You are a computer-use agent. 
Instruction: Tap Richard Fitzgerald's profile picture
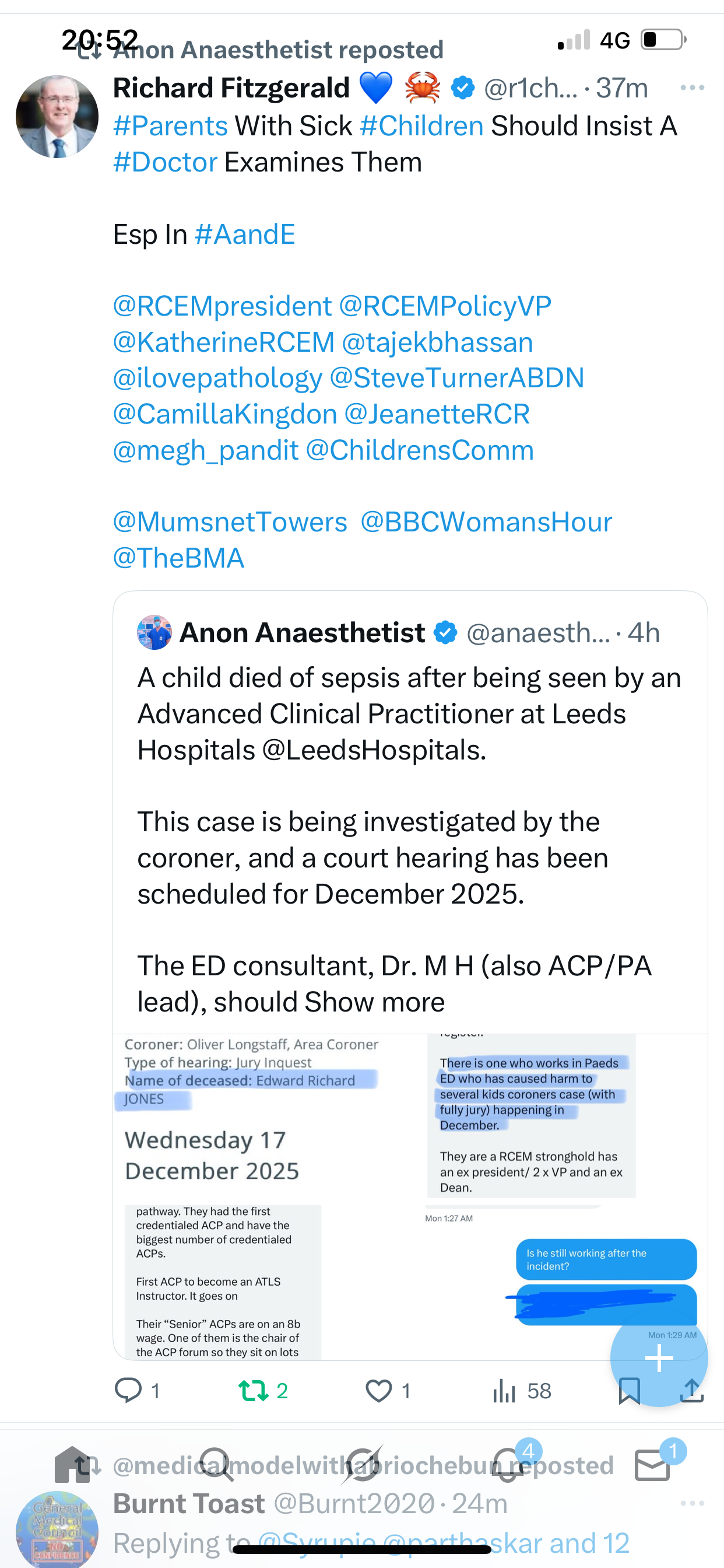point(57,117)
